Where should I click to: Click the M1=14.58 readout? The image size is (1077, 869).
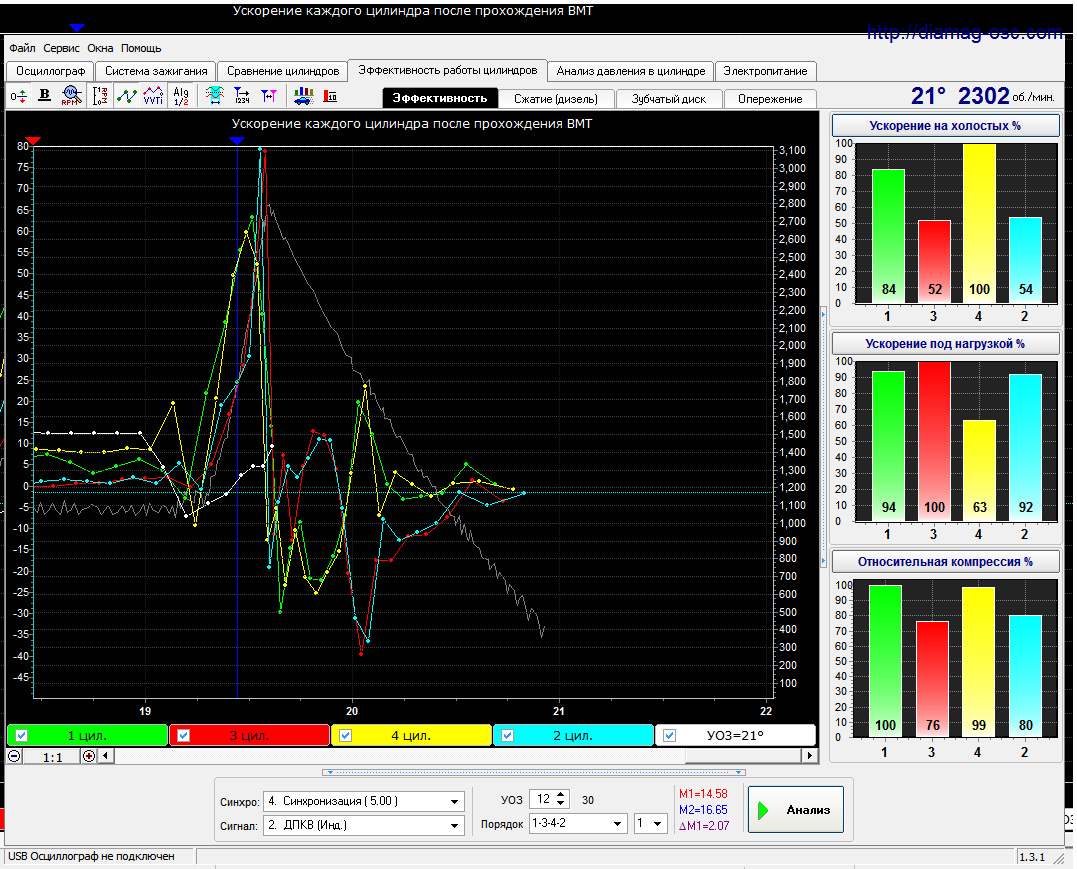pos(703,793)
